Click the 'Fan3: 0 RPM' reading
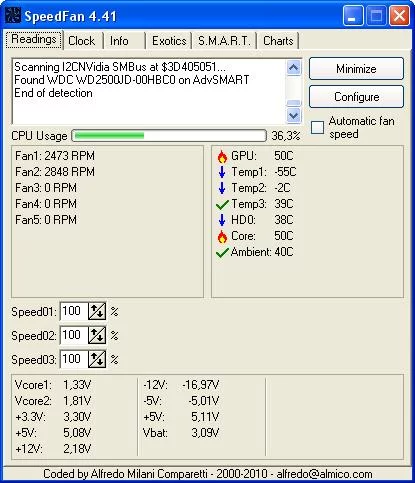The height and width of the screenshot is (483, 415). click(x=46, y=188)
